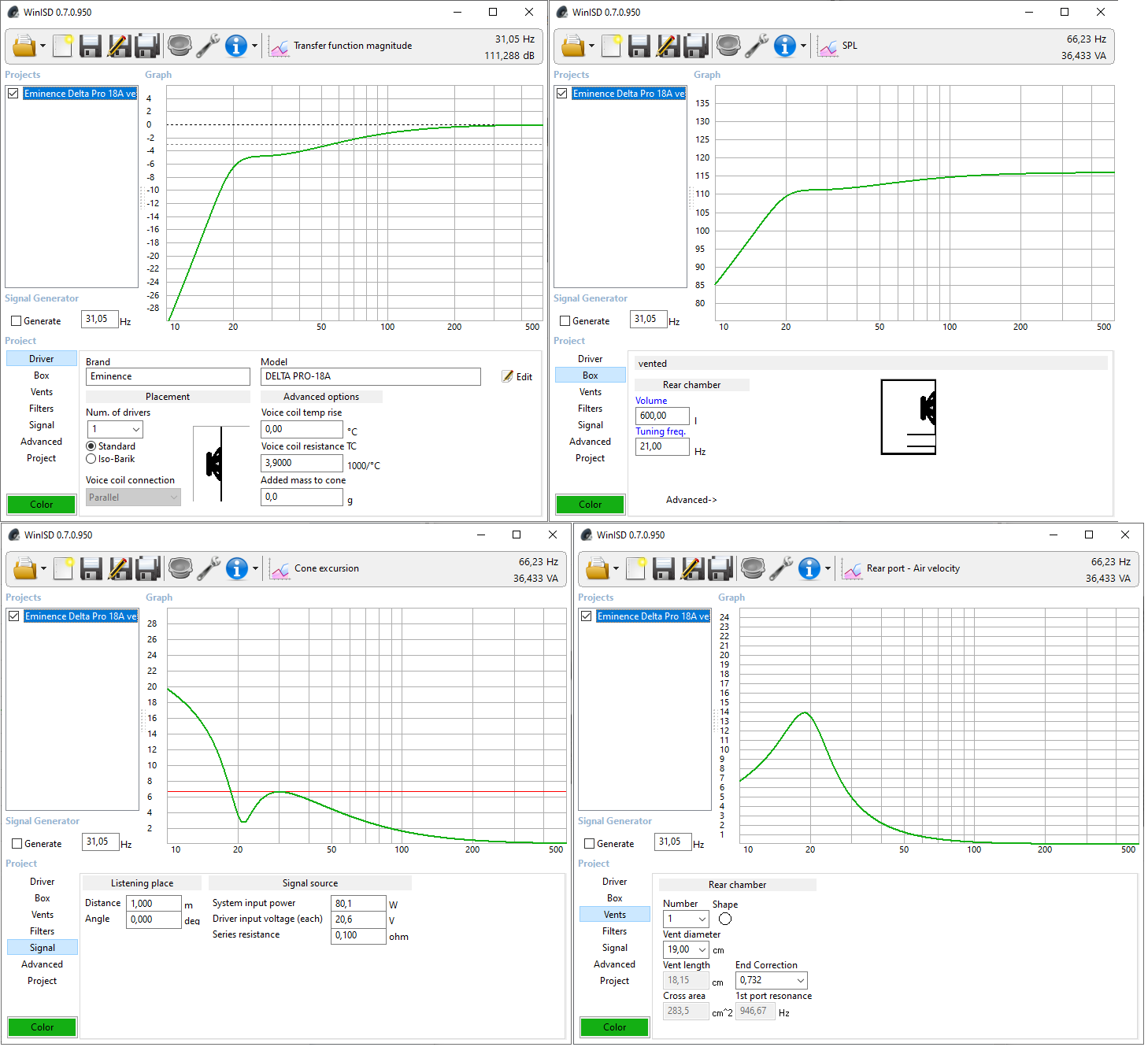The image size is (1148, 1047).
Task: Click green Color swatch in Cone excursion window
Action: [43, 1027]
